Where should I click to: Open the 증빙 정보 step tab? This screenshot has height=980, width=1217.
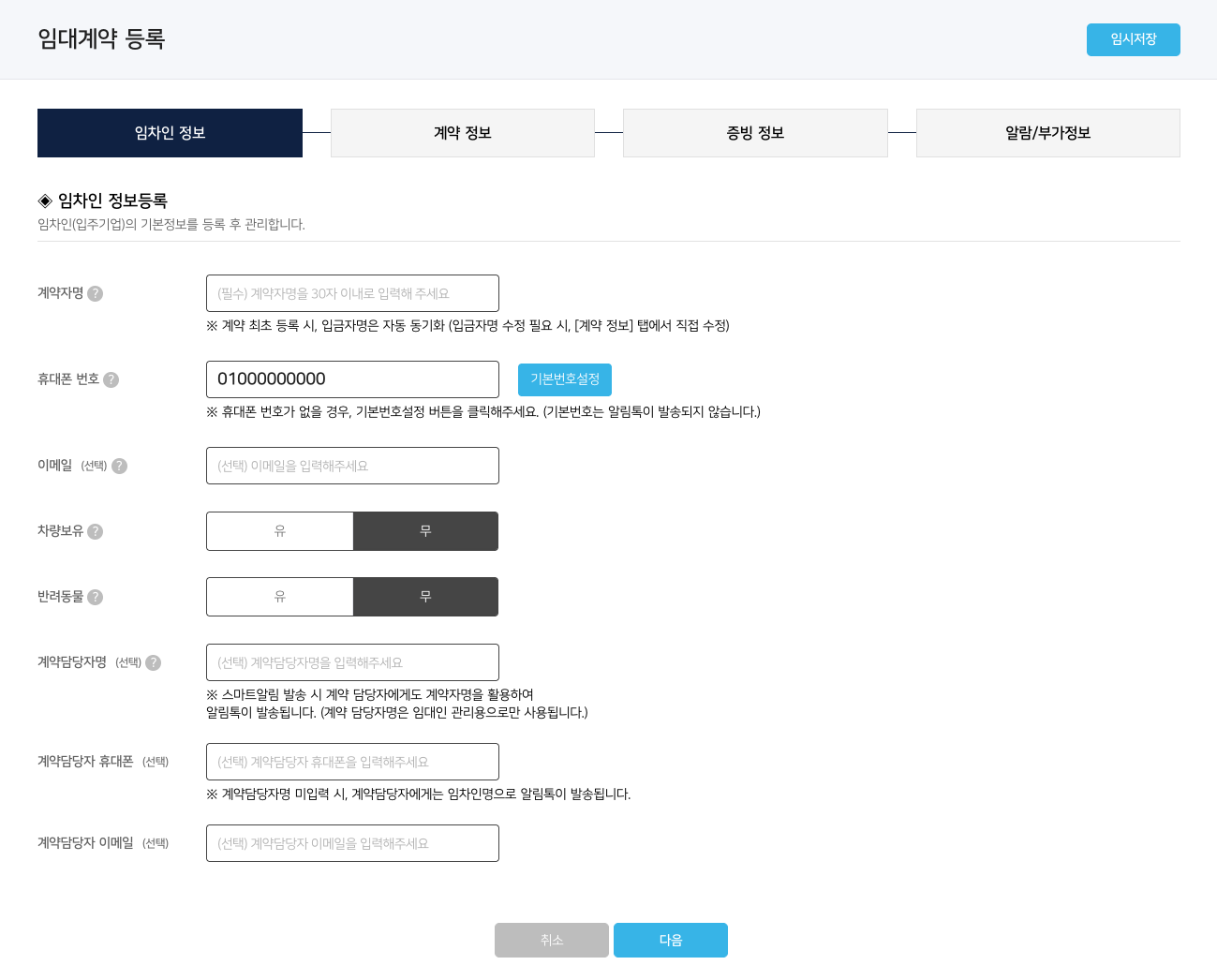coord(755,133)
